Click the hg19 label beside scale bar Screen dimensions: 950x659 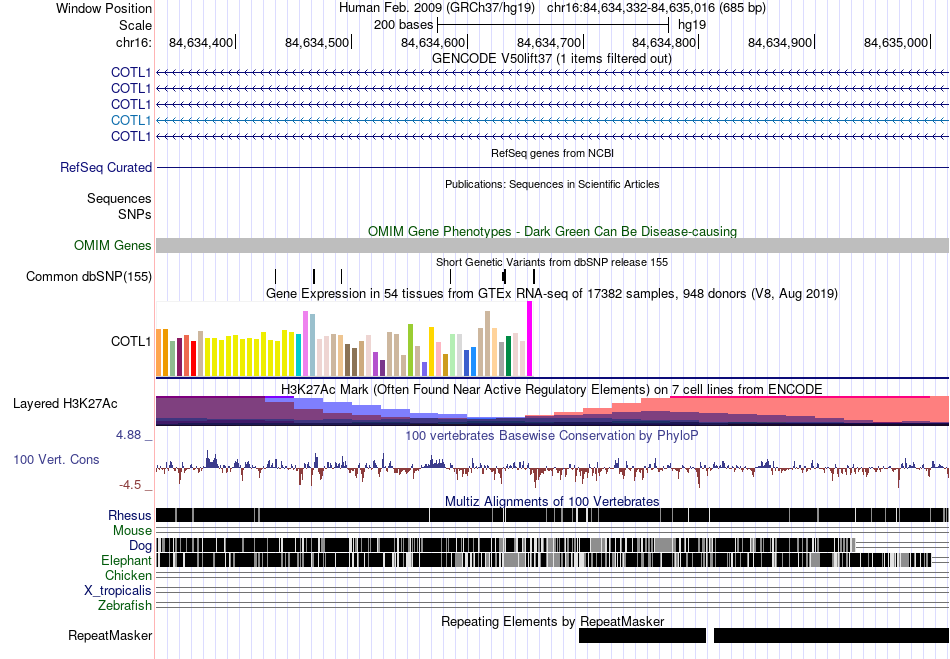point(692,25)
